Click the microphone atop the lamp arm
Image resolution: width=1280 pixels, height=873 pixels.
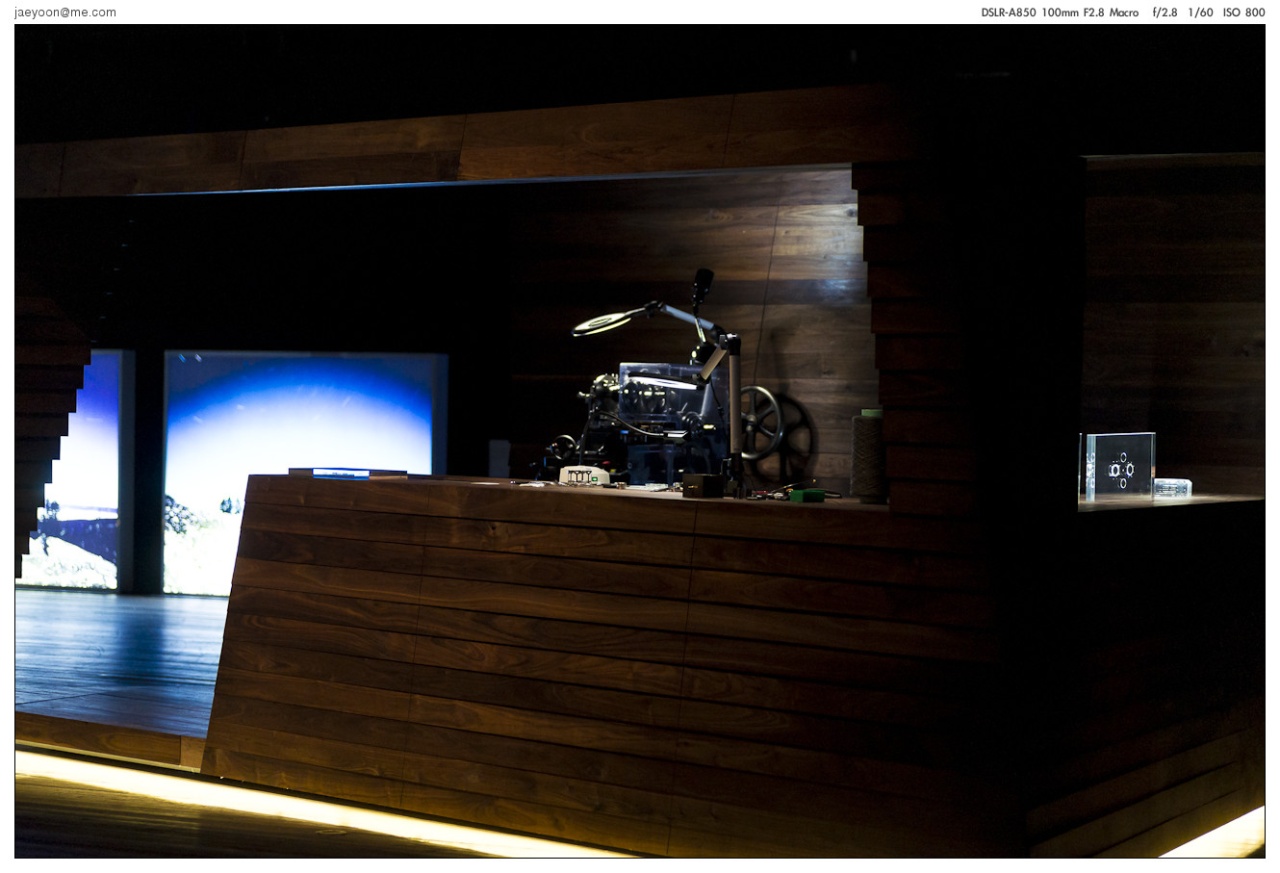tap(702, 286)
